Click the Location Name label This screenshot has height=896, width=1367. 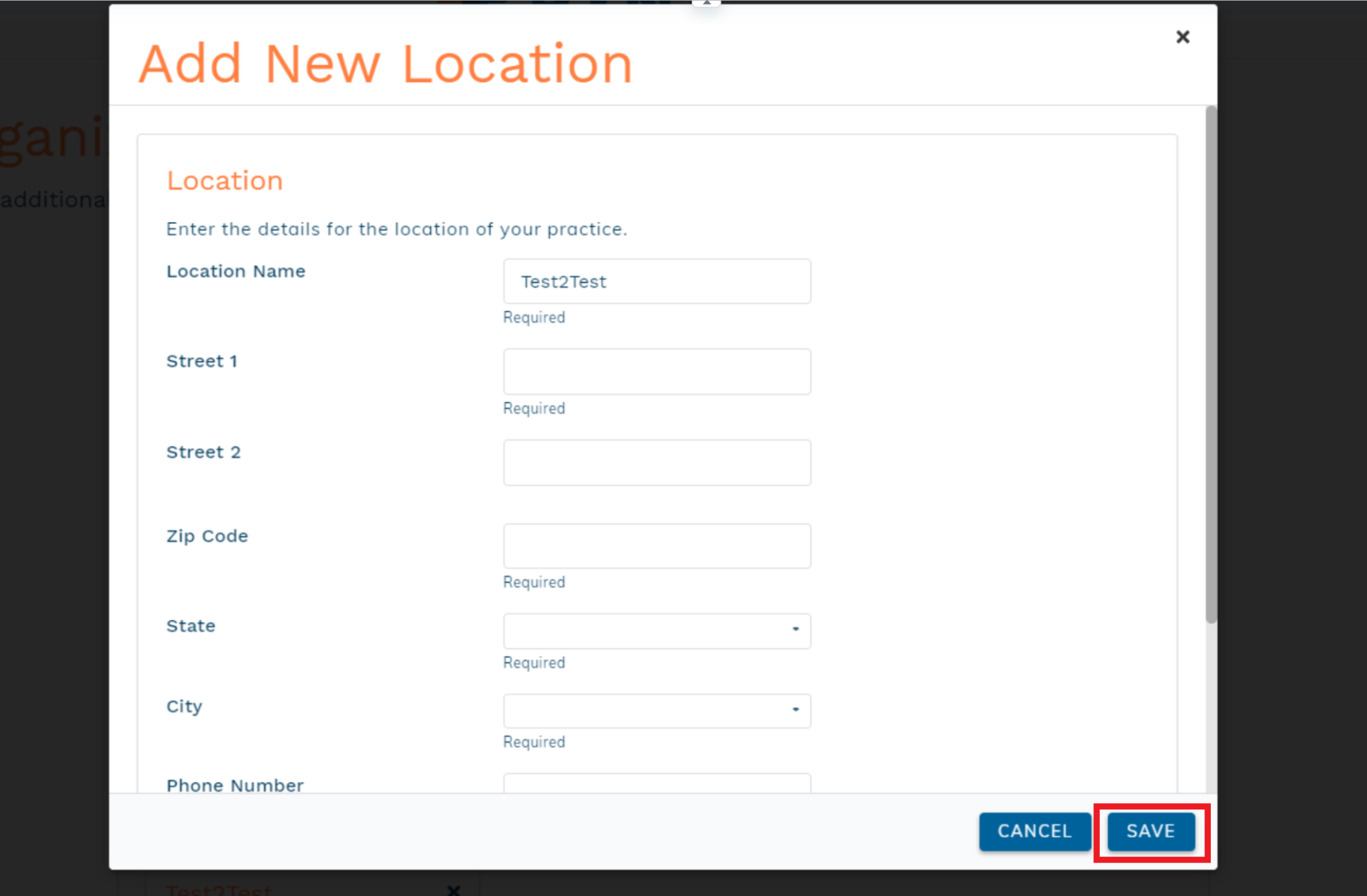click(236, 271)
